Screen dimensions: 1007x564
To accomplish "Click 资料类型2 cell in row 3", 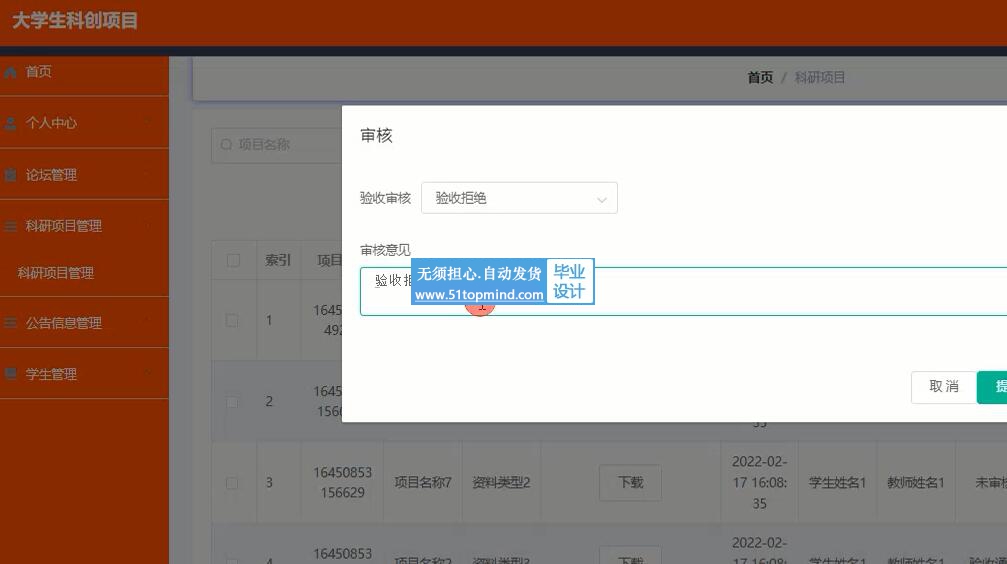I will tap(501, 482).
